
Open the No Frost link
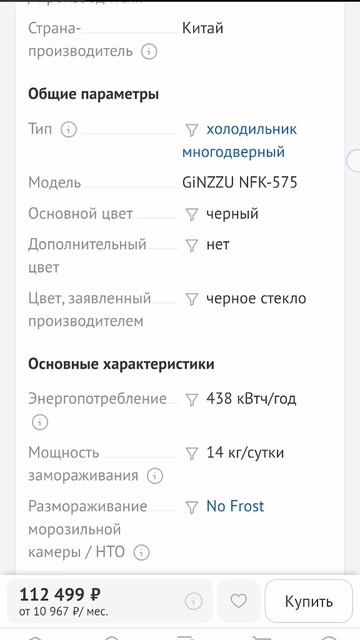(x=236, y=506)
